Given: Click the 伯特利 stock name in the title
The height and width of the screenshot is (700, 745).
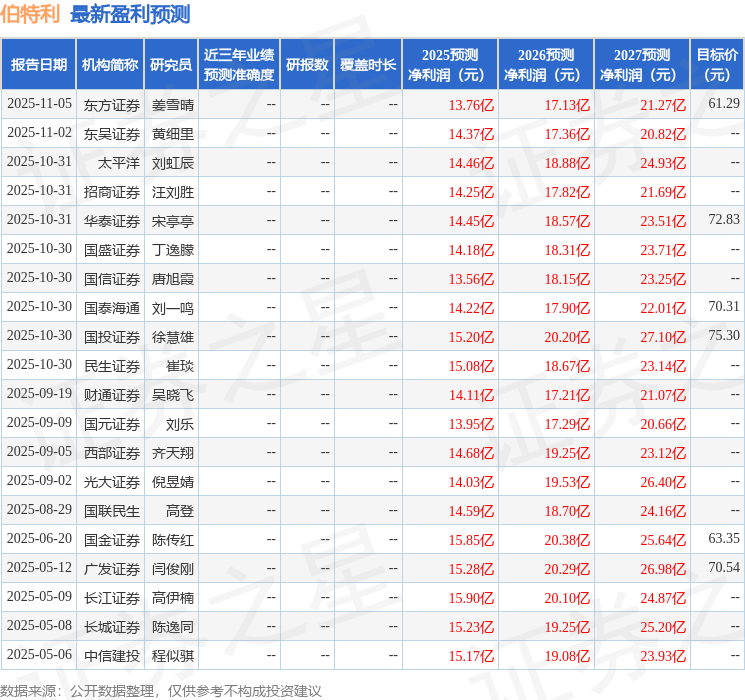Looking at the screenshot, I should [30, 14].
